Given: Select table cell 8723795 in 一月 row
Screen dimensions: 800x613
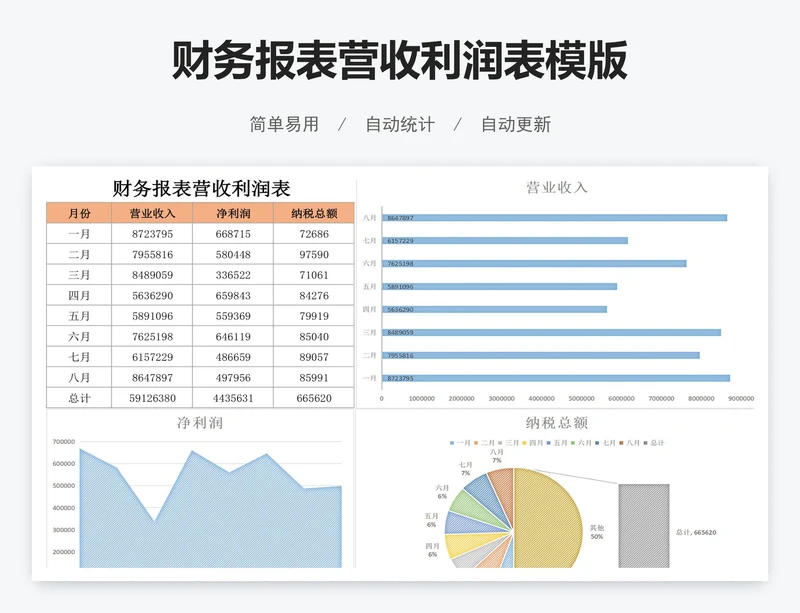Looking at the screenshot, I should coord(152,234).
